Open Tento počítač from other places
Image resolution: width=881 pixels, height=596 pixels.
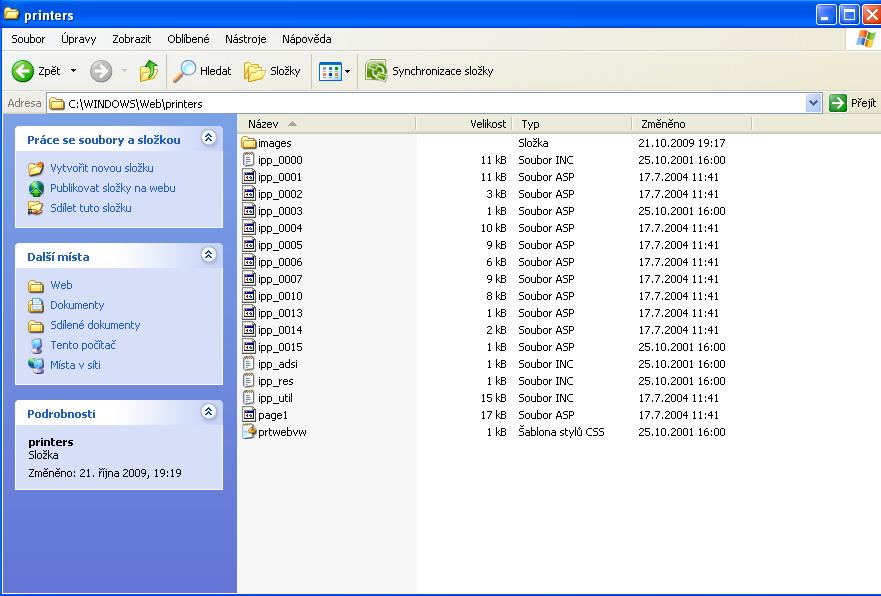[x=83, y=345]
